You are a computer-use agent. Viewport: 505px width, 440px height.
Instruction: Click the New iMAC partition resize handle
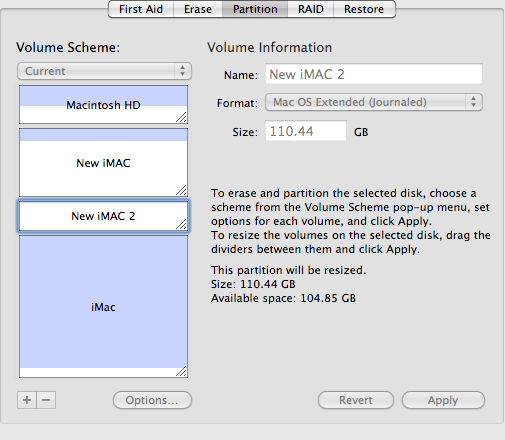pyautogui.click(x=182, y=190)
